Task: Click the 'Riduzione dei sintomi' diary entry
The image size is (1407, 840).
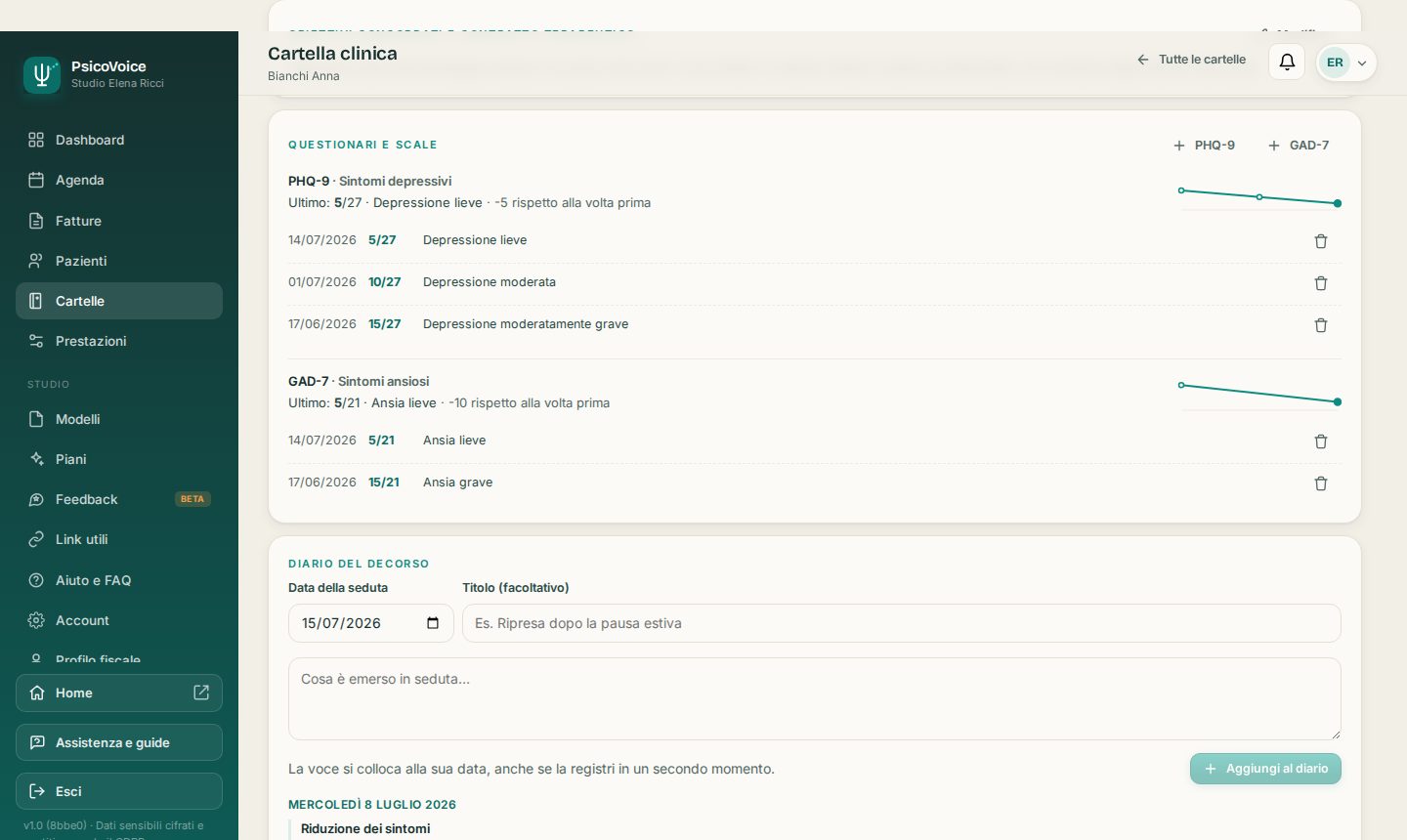Action: (x=365, y=829)
